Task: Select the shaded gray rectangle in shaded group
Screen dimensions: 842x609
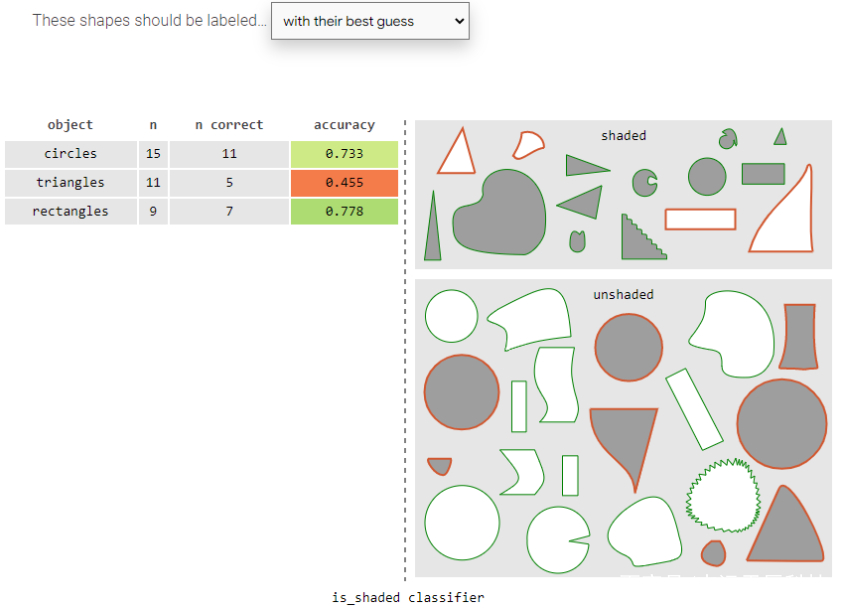Action: click(763, 174)
